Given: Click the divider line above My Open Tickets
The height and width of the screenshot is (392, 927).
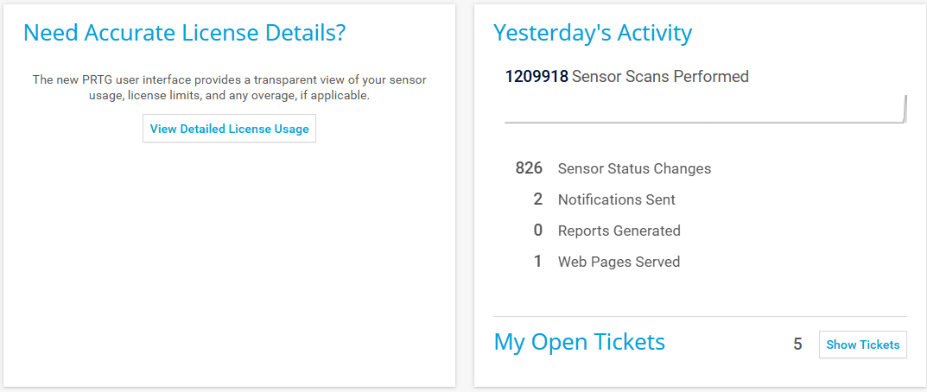Looking at the screenshot, I should [700, 317].
